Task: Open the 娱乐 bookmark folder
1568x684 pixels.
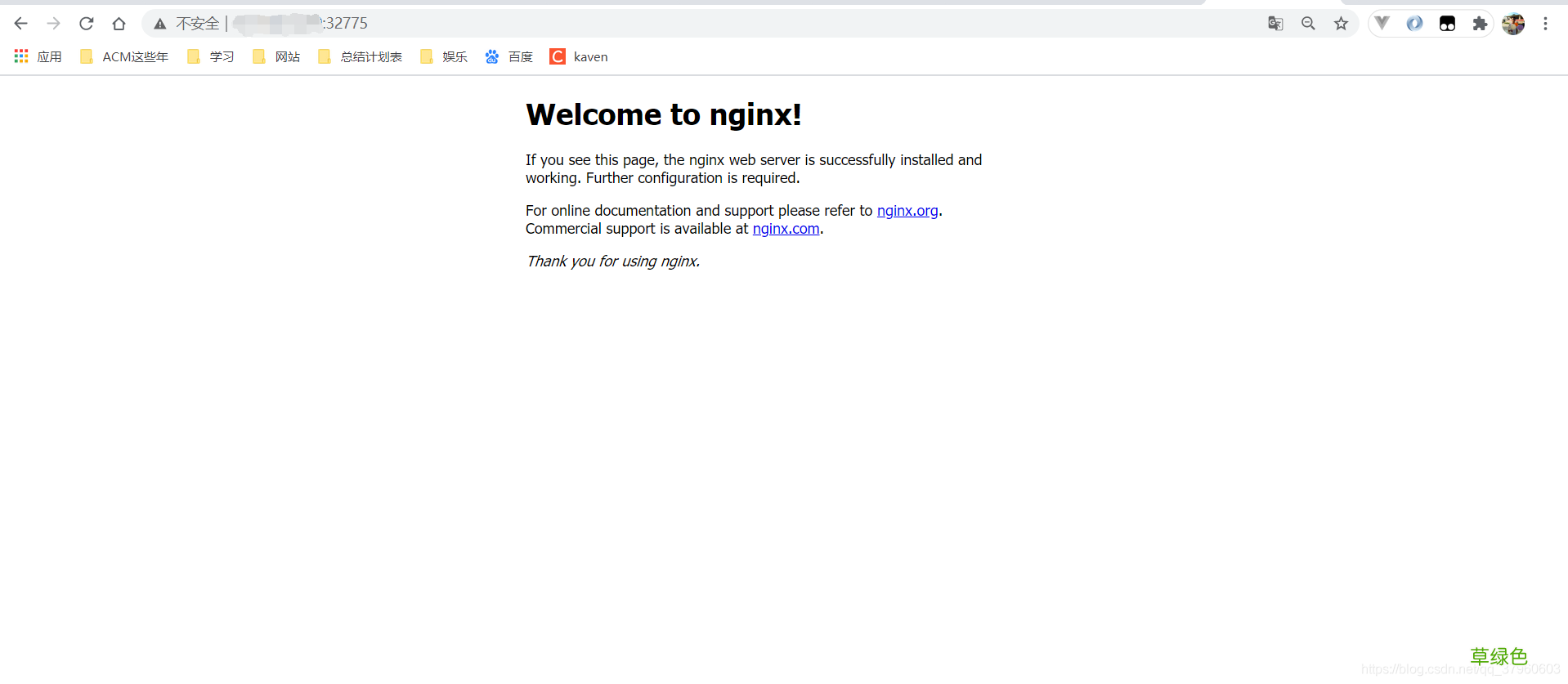Action: pos(444,56)
